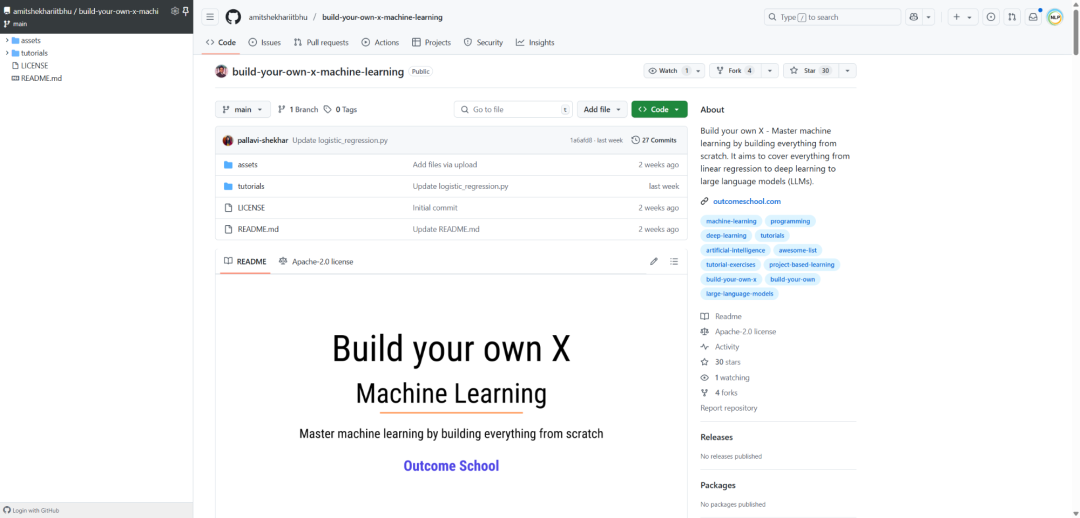This screenshot has width=1080, height=518.
Task: Expand the tutorials folder in Octotree
Action: click(x=7, y=53)
